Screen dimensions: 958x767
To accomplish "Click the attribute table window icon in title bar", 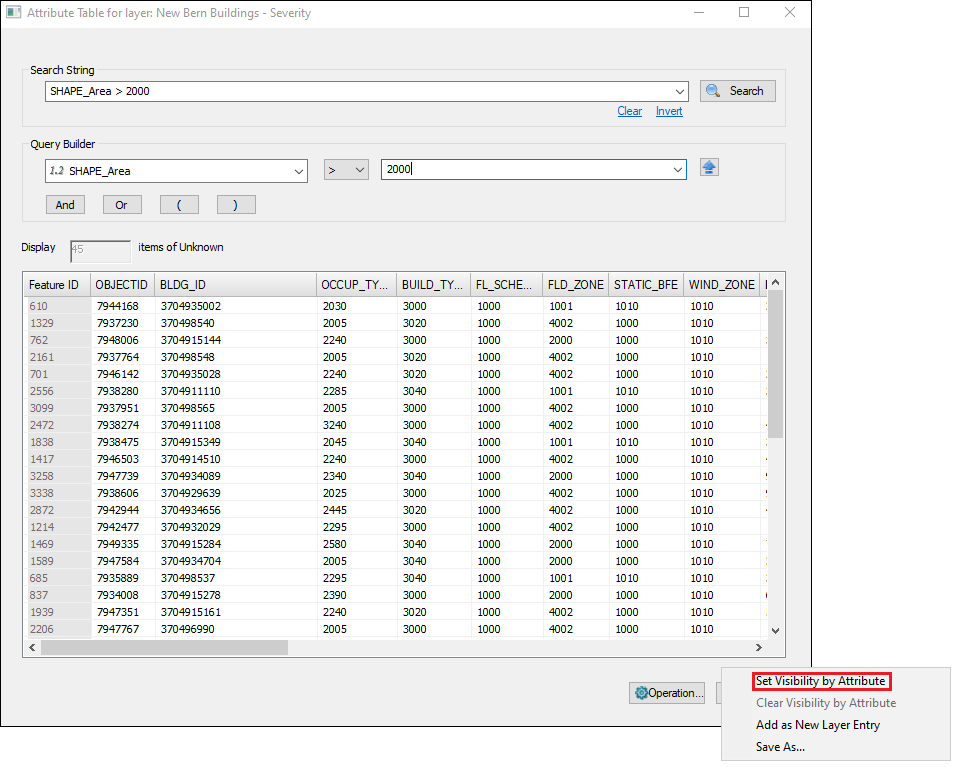I will pos(13,12).
